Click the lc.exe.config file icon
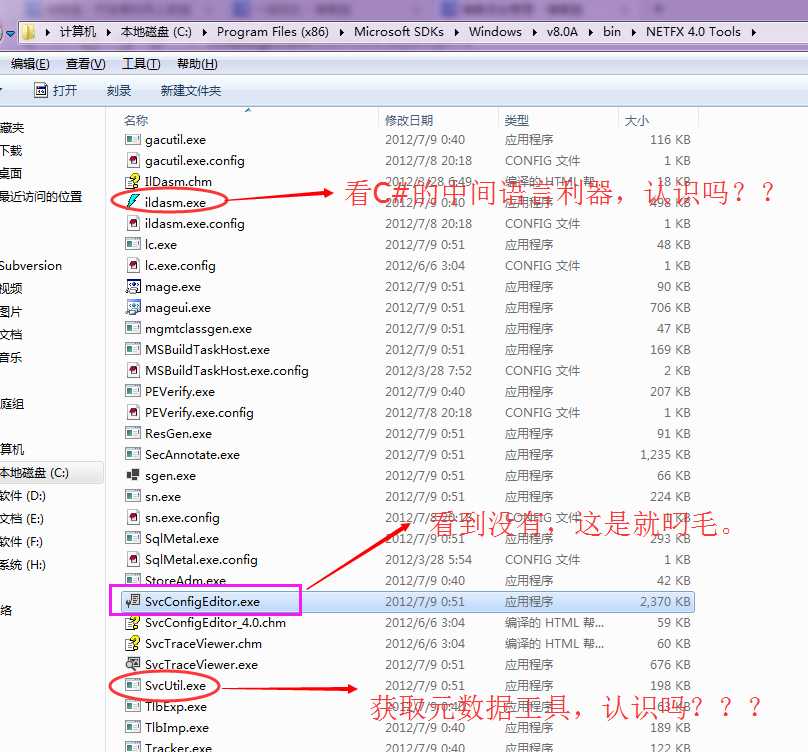The image size is (808, 752). pyautogui.click(x=133, y=265)
